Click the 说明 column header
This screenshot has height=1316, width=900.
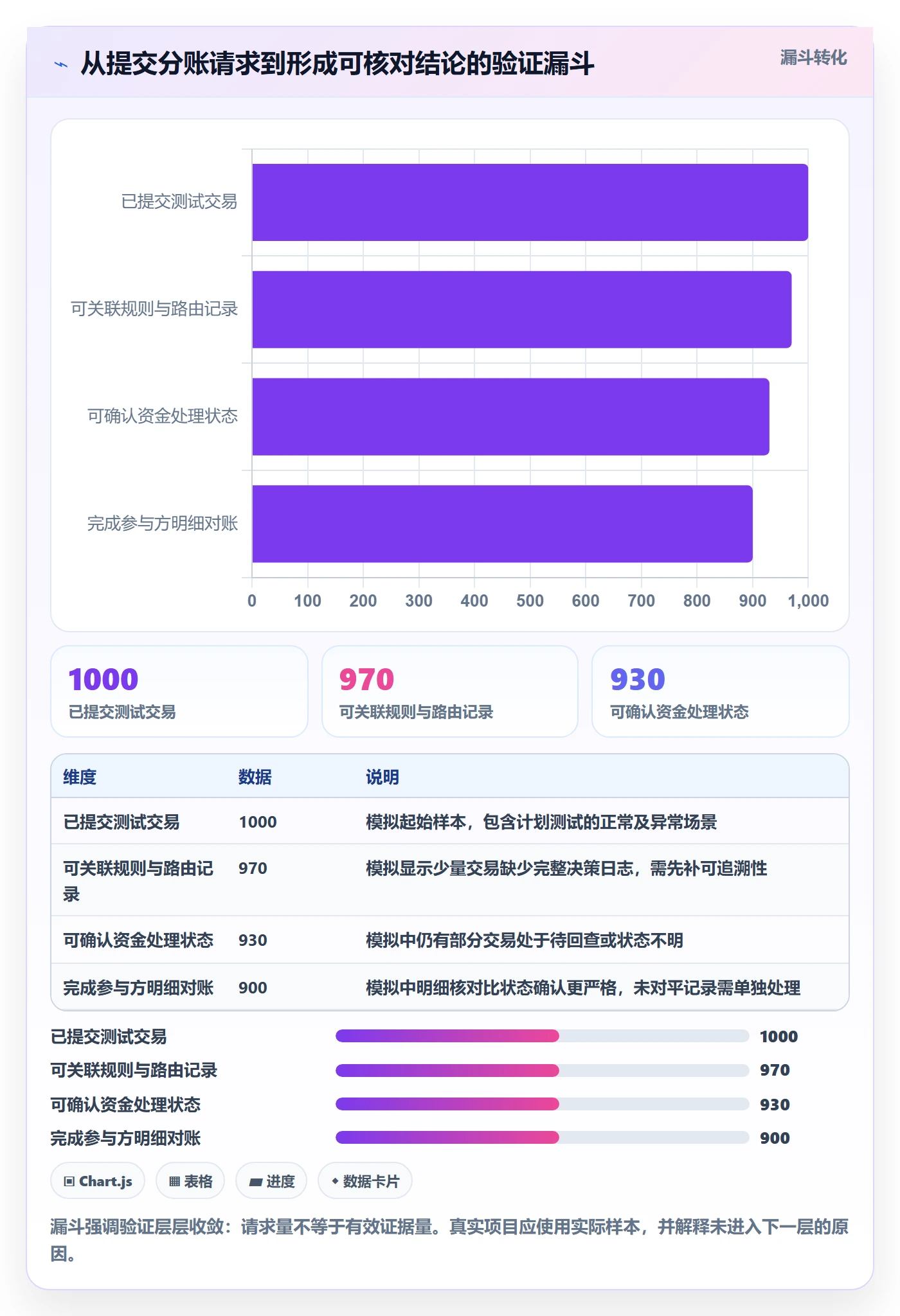382,777
